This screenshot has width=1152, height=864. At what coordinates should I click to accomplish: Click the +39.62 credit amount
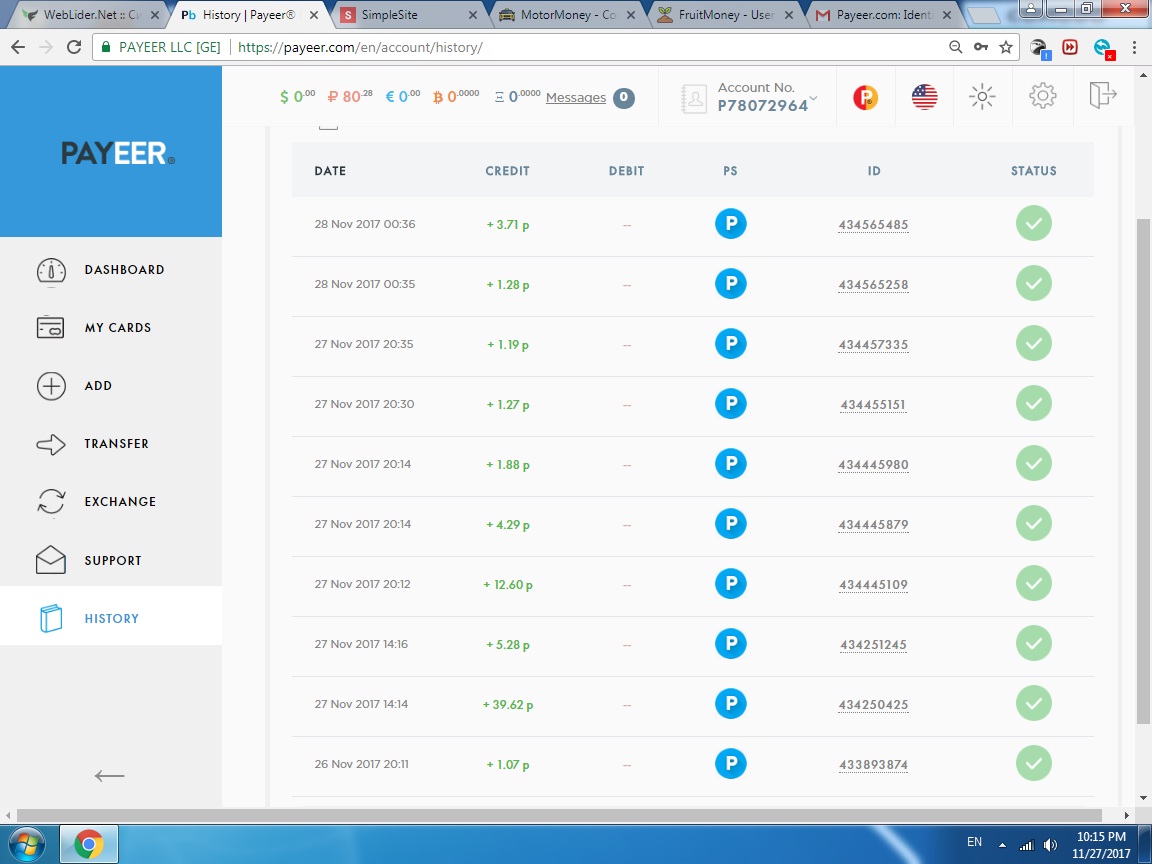(508, 705)
